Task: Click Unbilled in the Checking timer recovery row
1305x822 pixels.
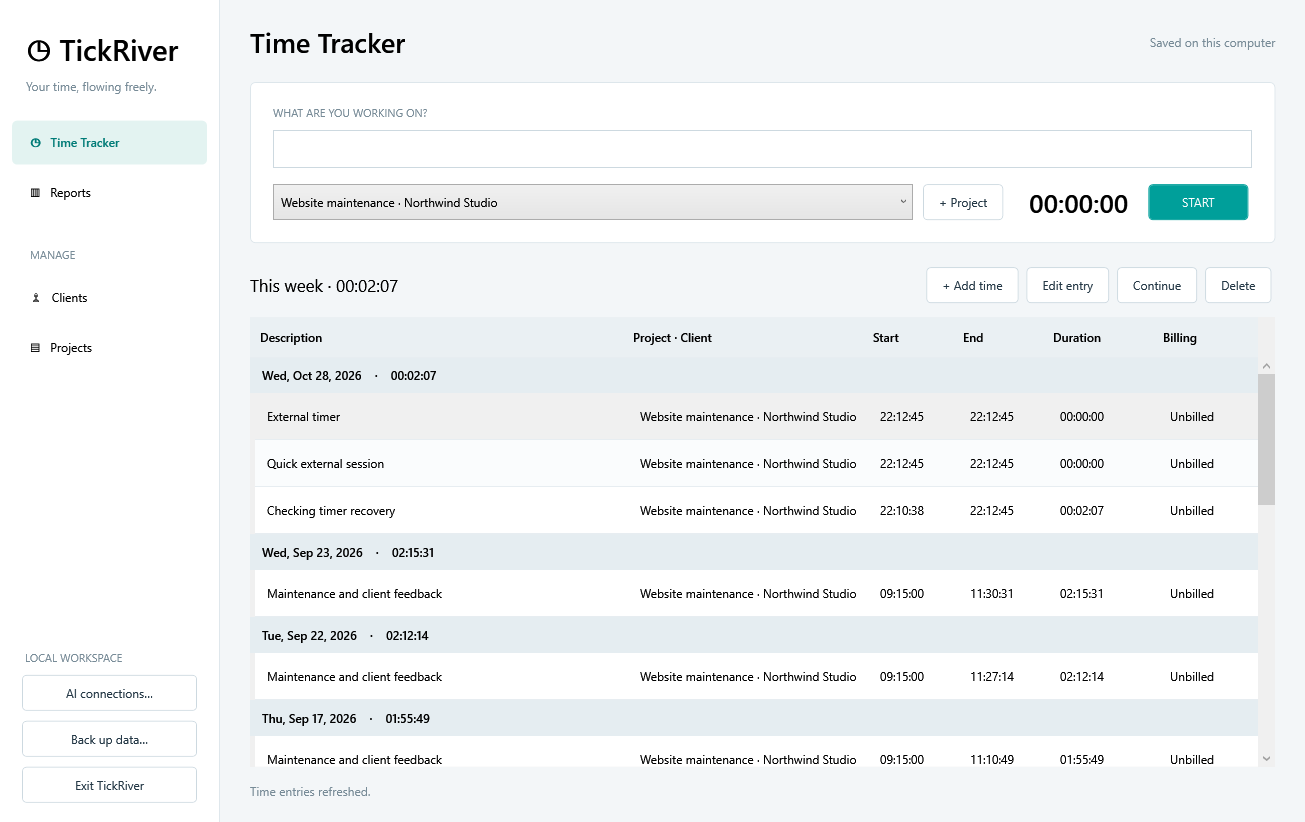Action: (x=1192, y=511)
